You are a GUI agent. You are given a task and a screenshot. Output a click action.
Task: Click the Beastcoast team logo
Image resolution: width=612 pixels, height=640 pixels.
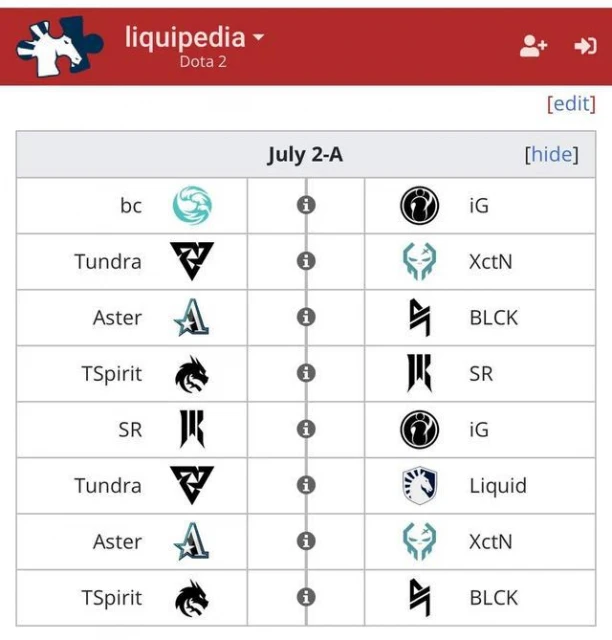[x=192, y=206]
